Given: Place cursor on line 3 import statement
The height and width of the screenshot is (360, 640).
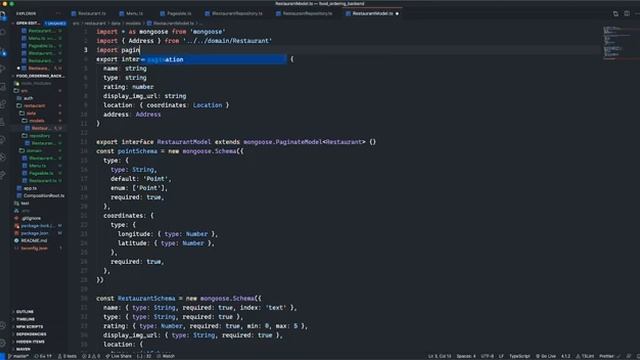Looking at the screenshot, I should [x=118, y=50].
